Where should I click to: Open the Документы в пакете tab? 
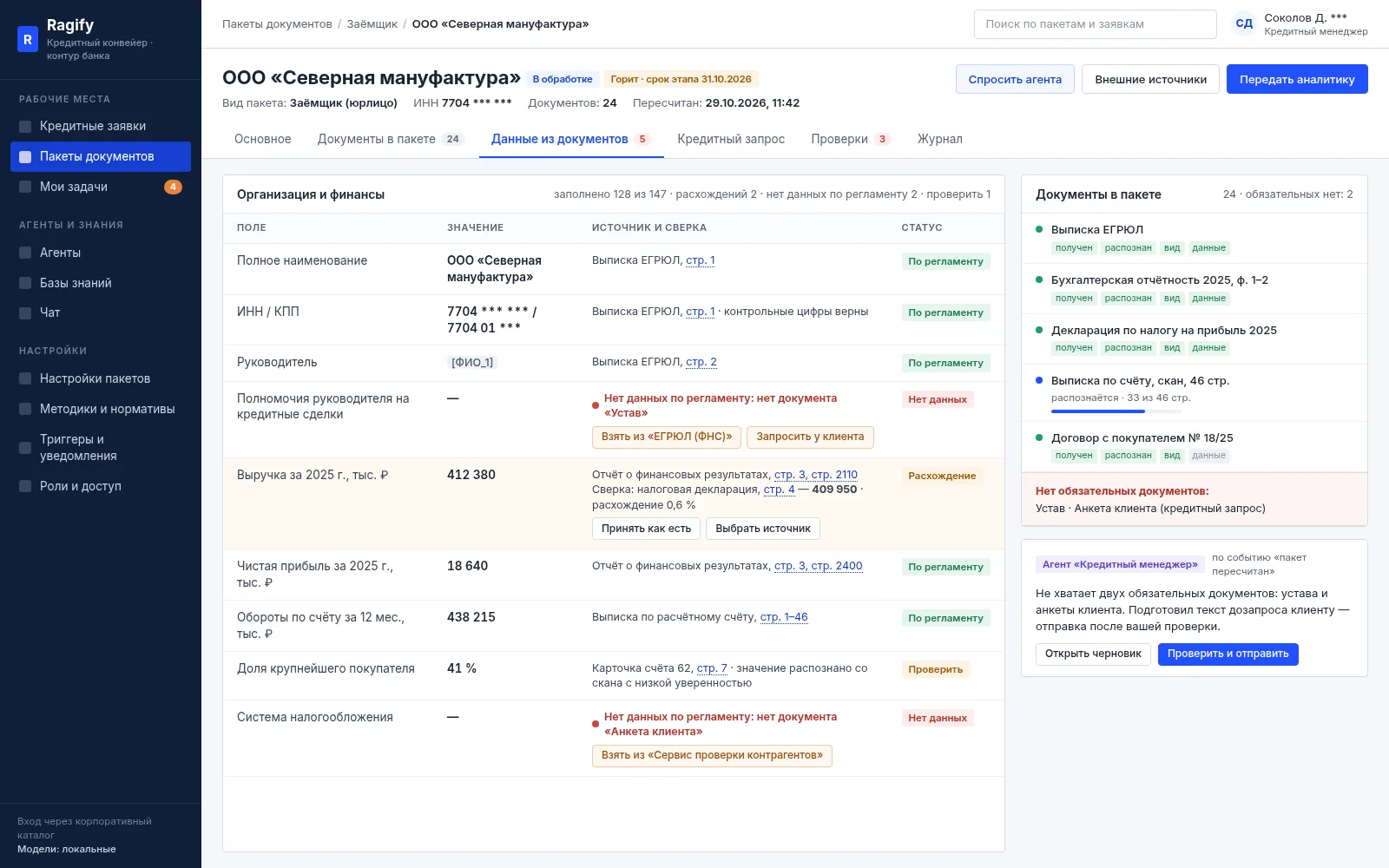[x=391, y=139]
